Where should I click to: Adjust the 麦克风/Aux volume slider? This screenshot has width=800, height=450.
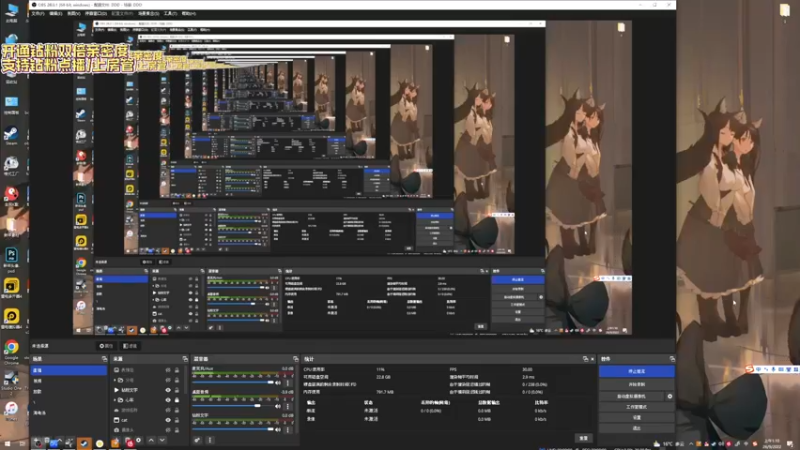[x=233, y=382]
